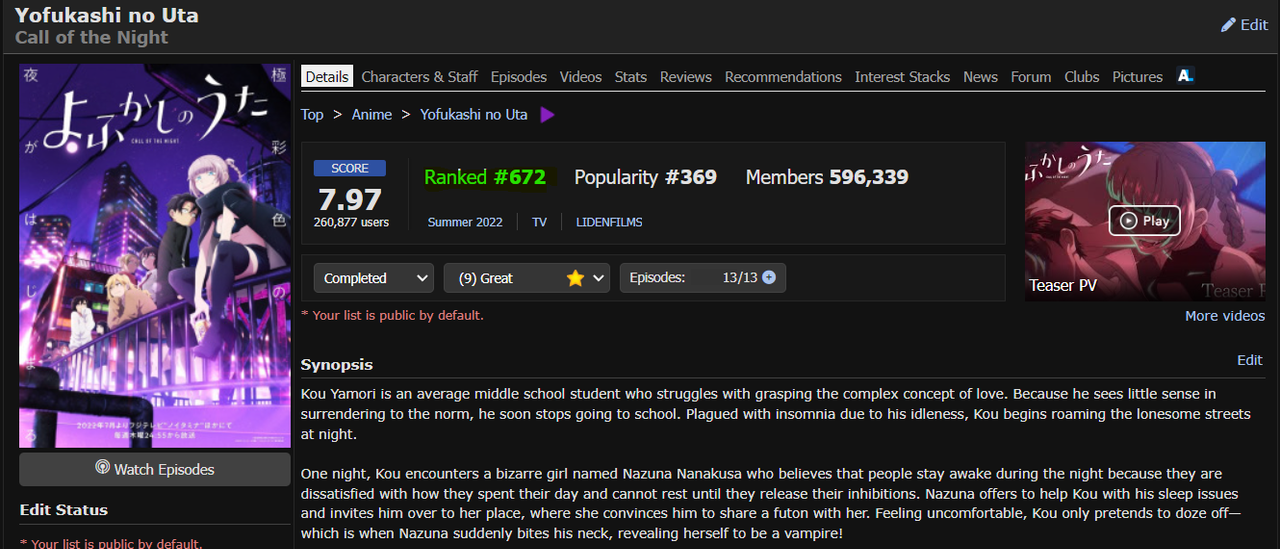The image size is (1280, 549).
Task: Open the Anime-Planet 'A' icon tab
Action: point(1185,76)
